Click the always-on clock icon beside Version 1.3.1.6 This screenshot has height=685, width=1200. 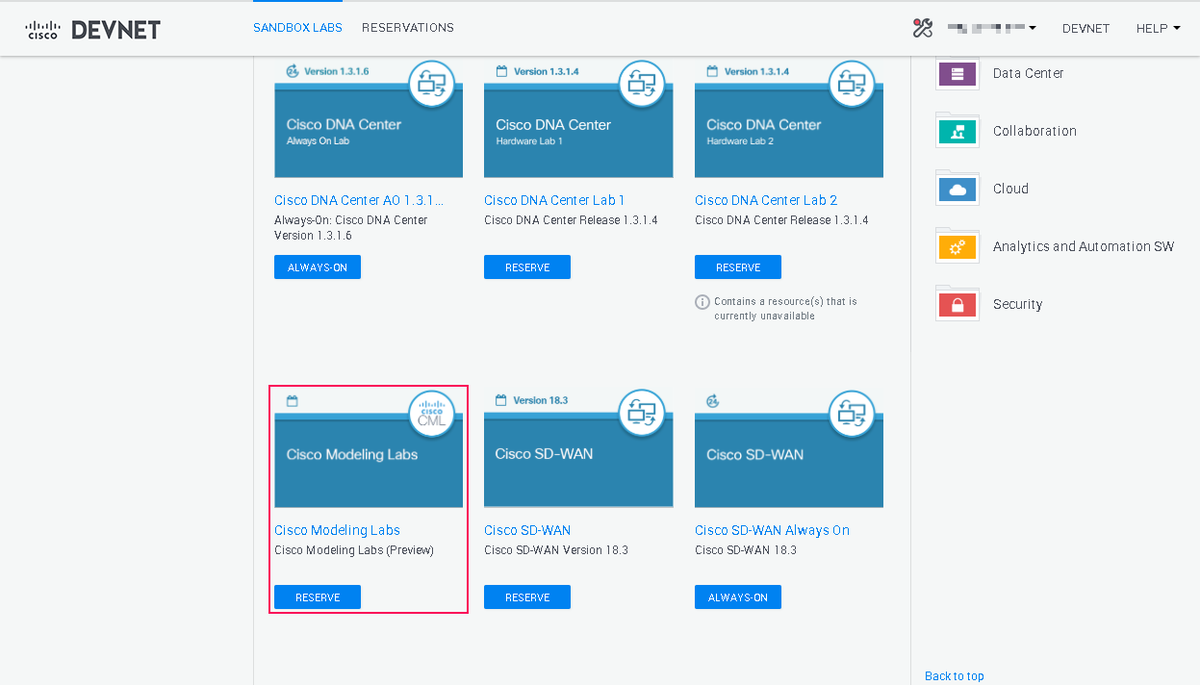coord(292,71)
